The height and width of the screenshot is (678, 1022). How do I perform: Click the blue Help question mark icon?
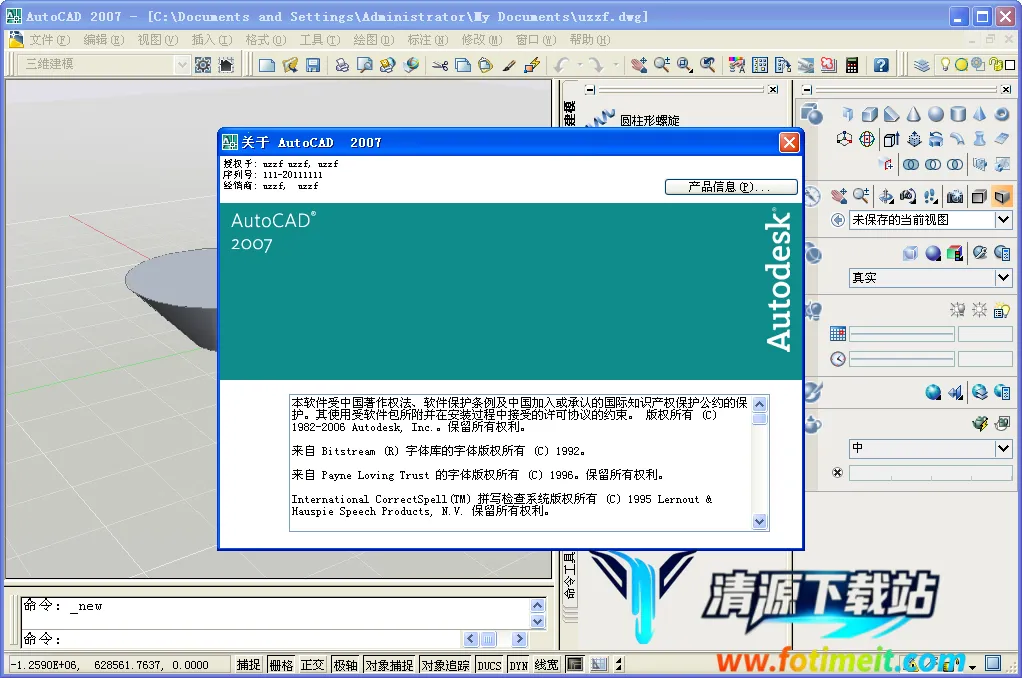point(881,65)
